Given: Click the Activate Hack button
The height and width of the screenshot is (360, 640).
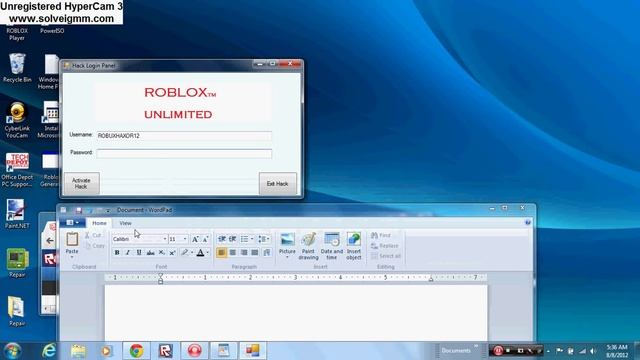Looking at the screenshot, I should coord(81,183).
